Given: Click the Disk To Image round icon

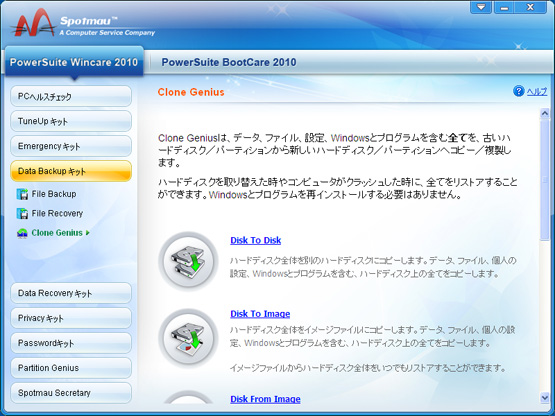Looking at the screenshot, I should pos(188,338).
